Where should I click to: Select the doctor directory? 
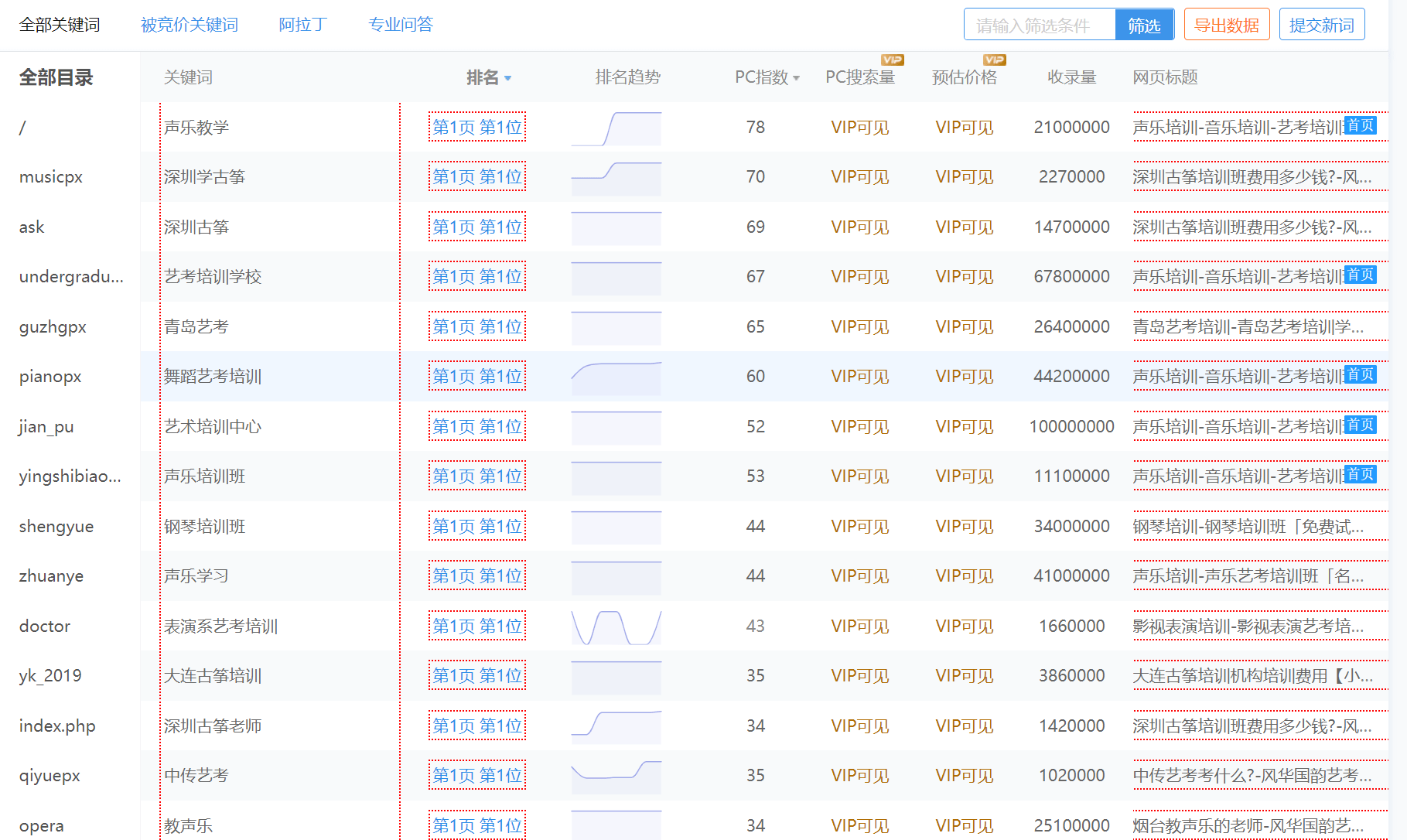[x=45, y=627]
